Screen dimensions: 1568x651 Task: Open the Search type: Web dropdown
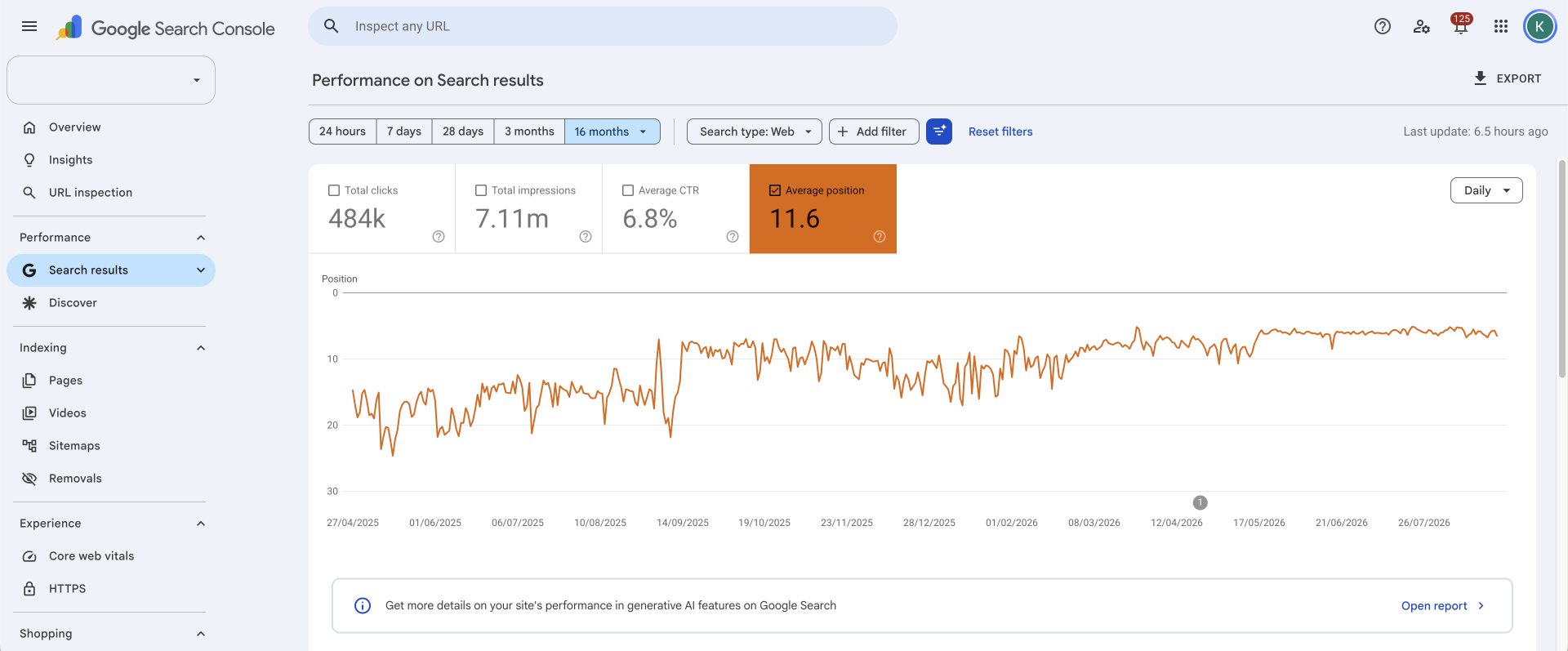[755, 132]
